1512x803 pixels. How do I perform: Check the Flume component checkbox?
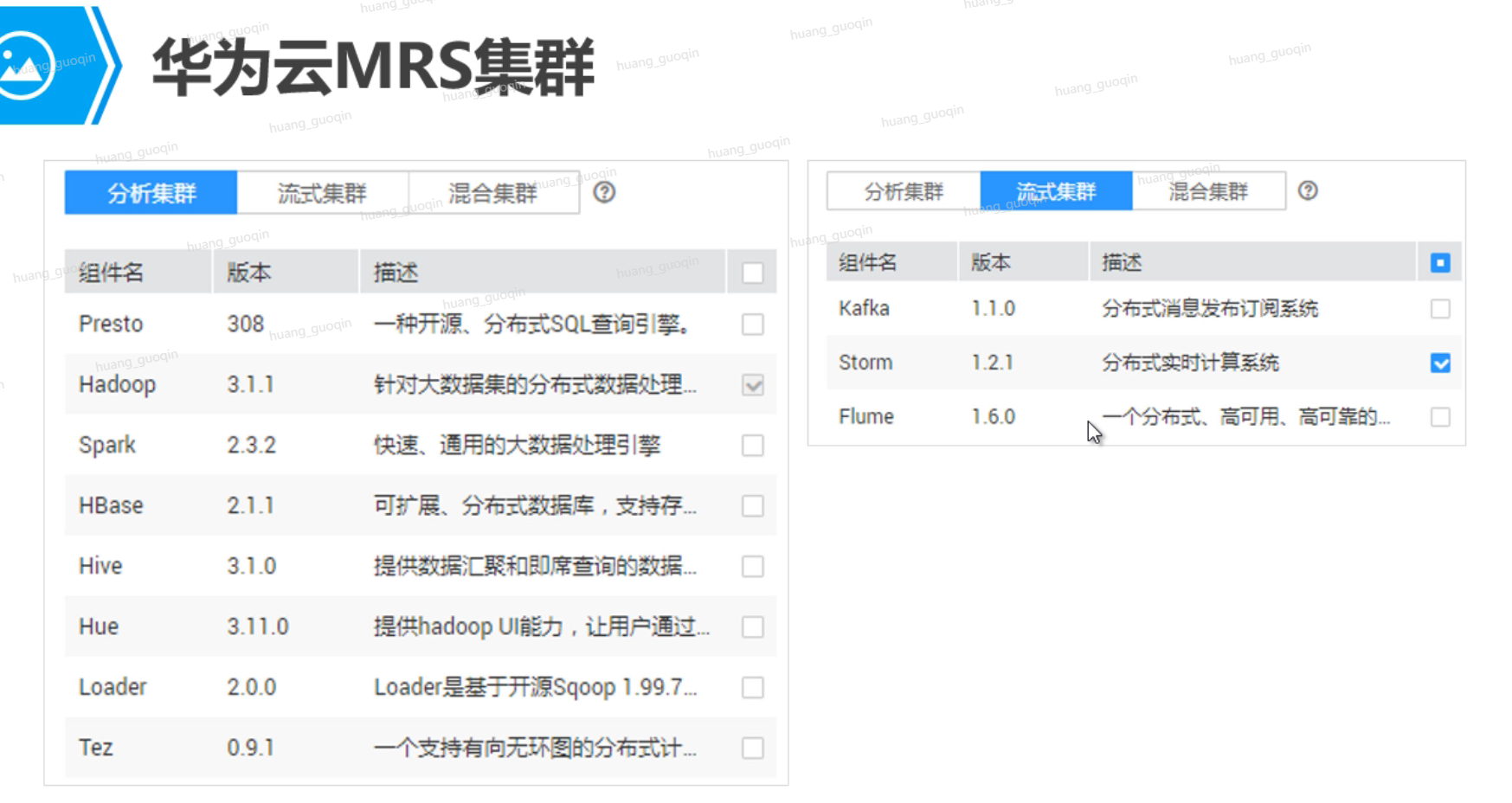1440,417
